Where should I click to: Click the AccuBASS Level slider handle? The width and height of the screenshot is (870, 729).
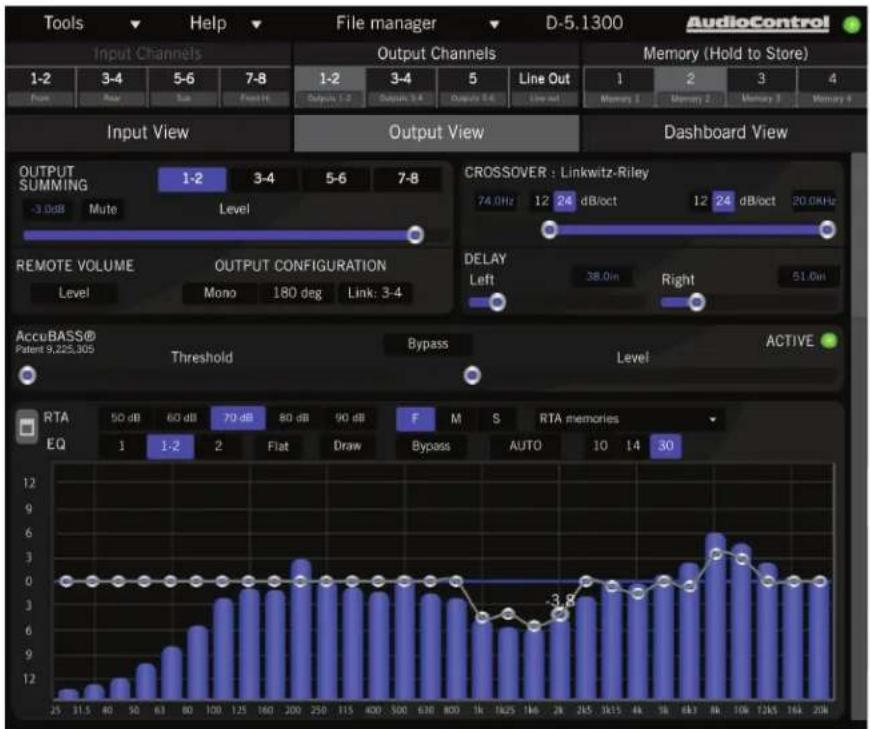click(x=472, y=376)
